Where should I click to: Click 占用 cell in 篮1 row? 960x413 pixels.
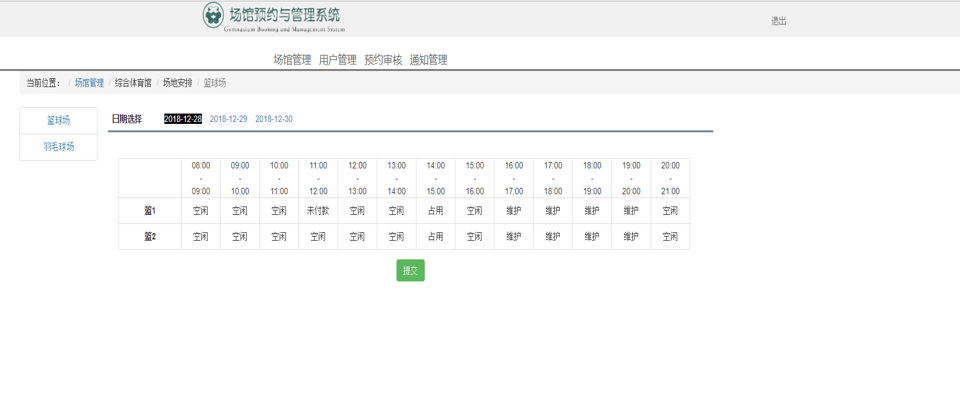pyautogui.click(x=436, y=210)
